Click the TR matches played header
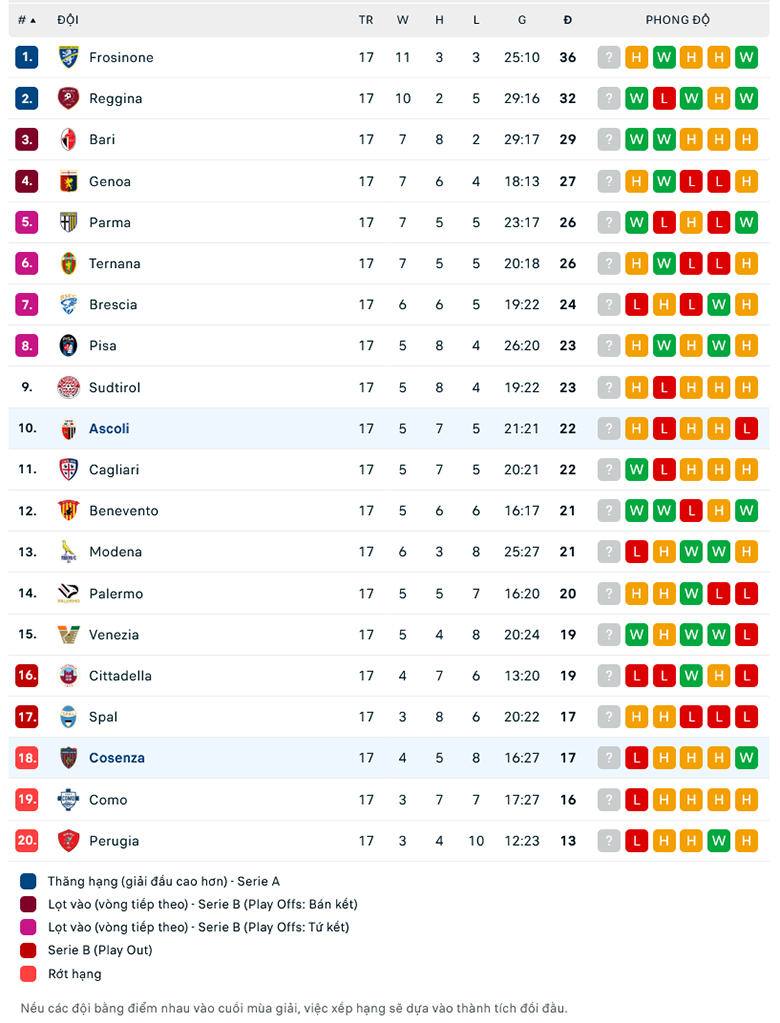Image resolution: width=780 pixels, height=1023 pixels. [366, 20]
